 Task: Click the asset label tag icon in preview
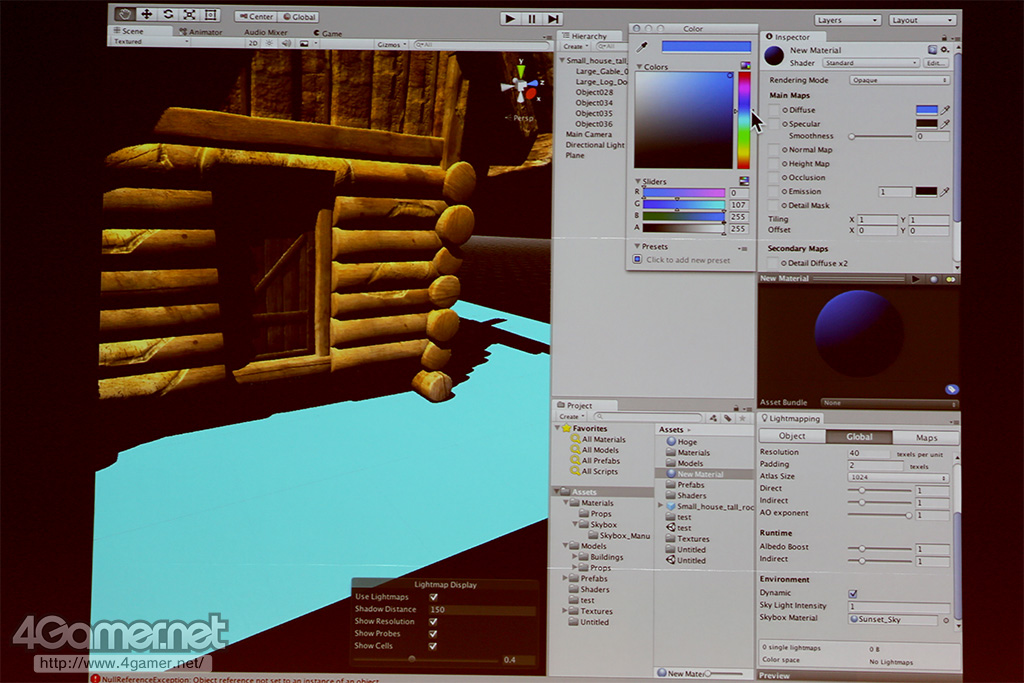pos(952,390)
